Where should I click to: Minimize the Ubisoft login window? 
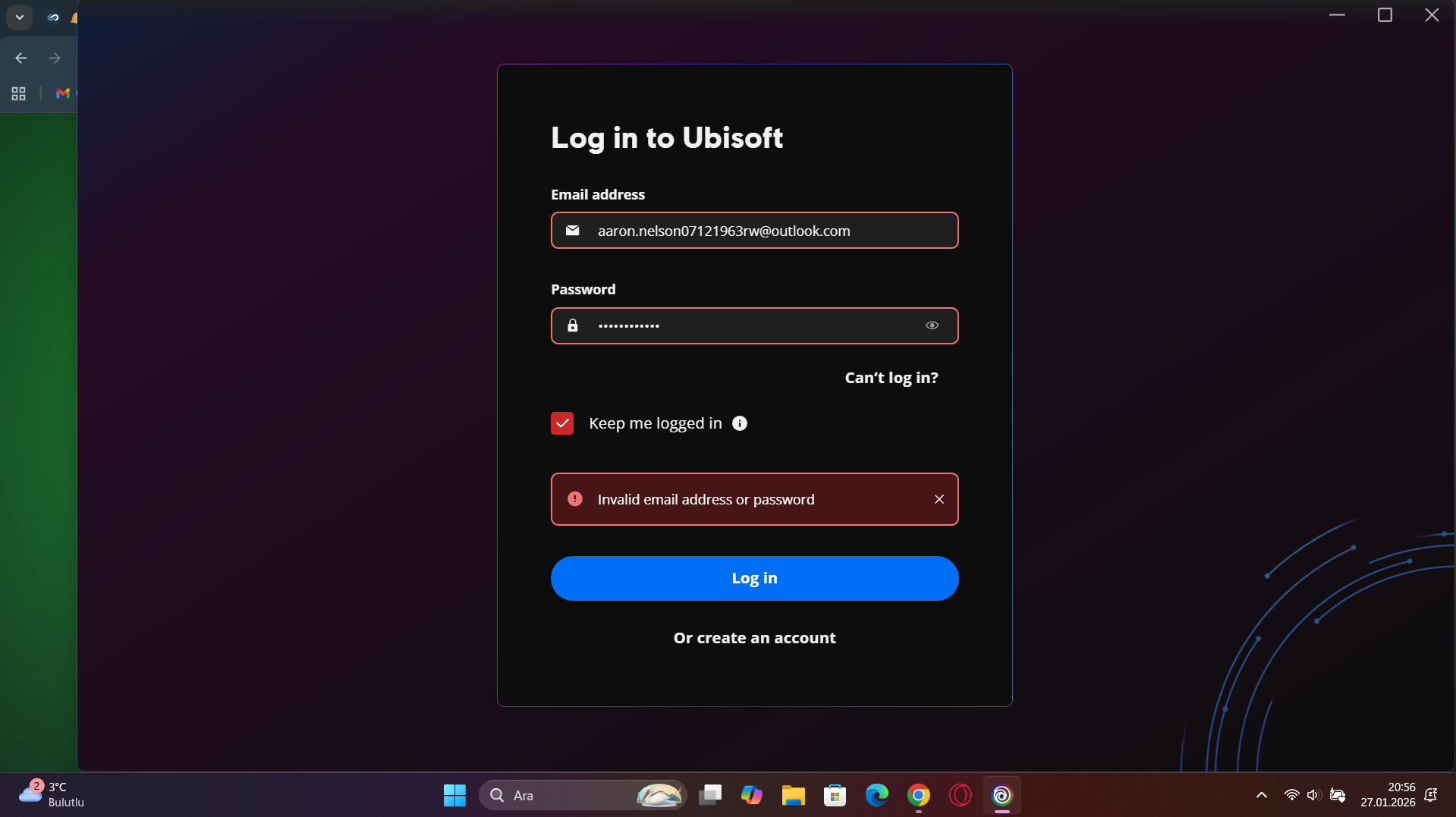[x=1337, y=15]
